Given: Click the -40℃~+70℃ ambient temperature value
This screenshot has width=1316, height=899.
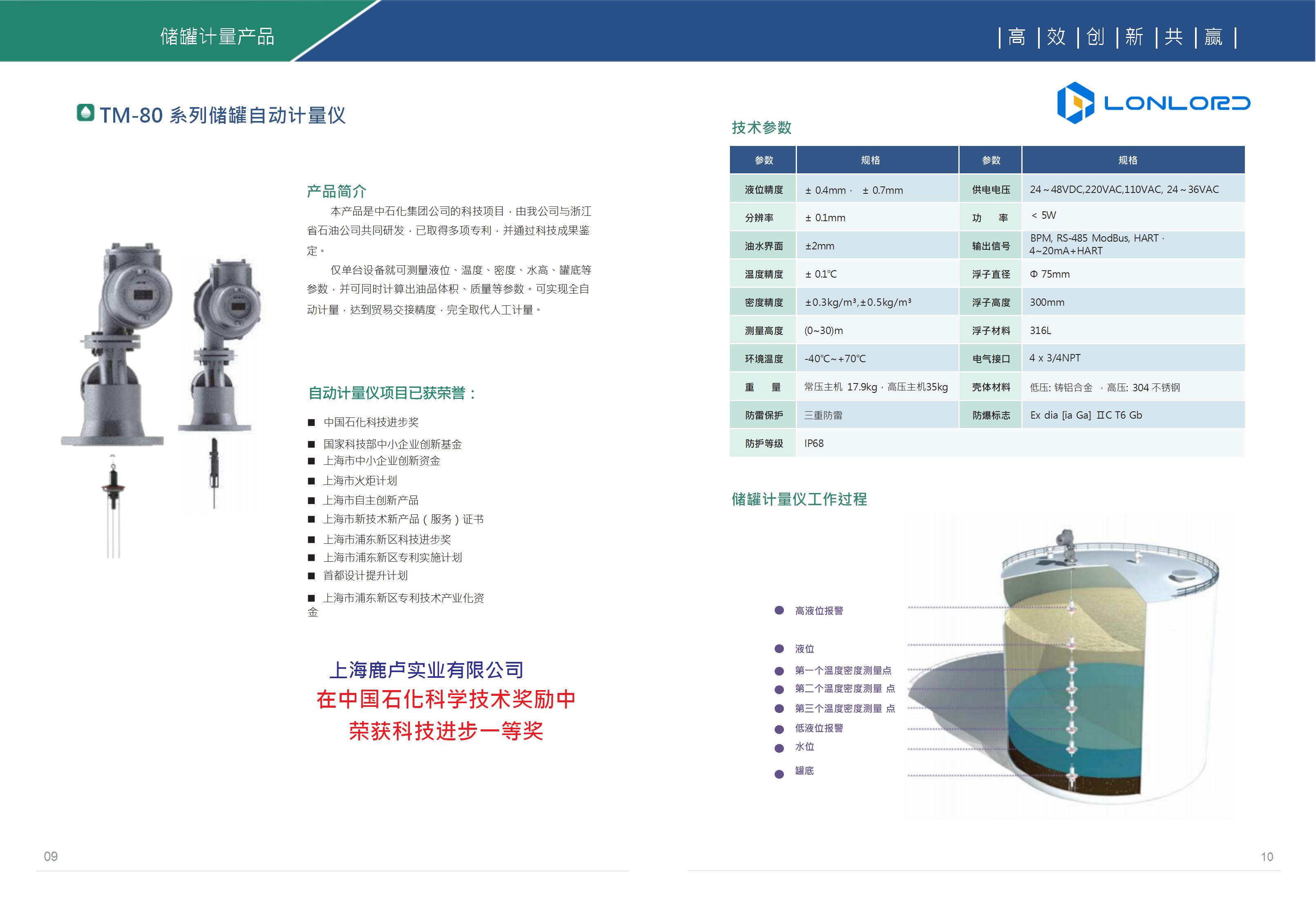Looking at the screenshot, I should click(835, 359).
